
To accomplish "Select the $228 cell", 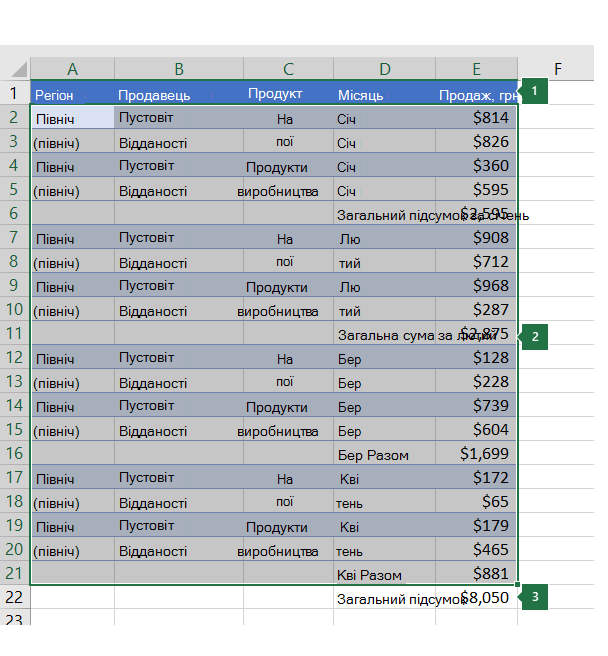I will point(476,381).
